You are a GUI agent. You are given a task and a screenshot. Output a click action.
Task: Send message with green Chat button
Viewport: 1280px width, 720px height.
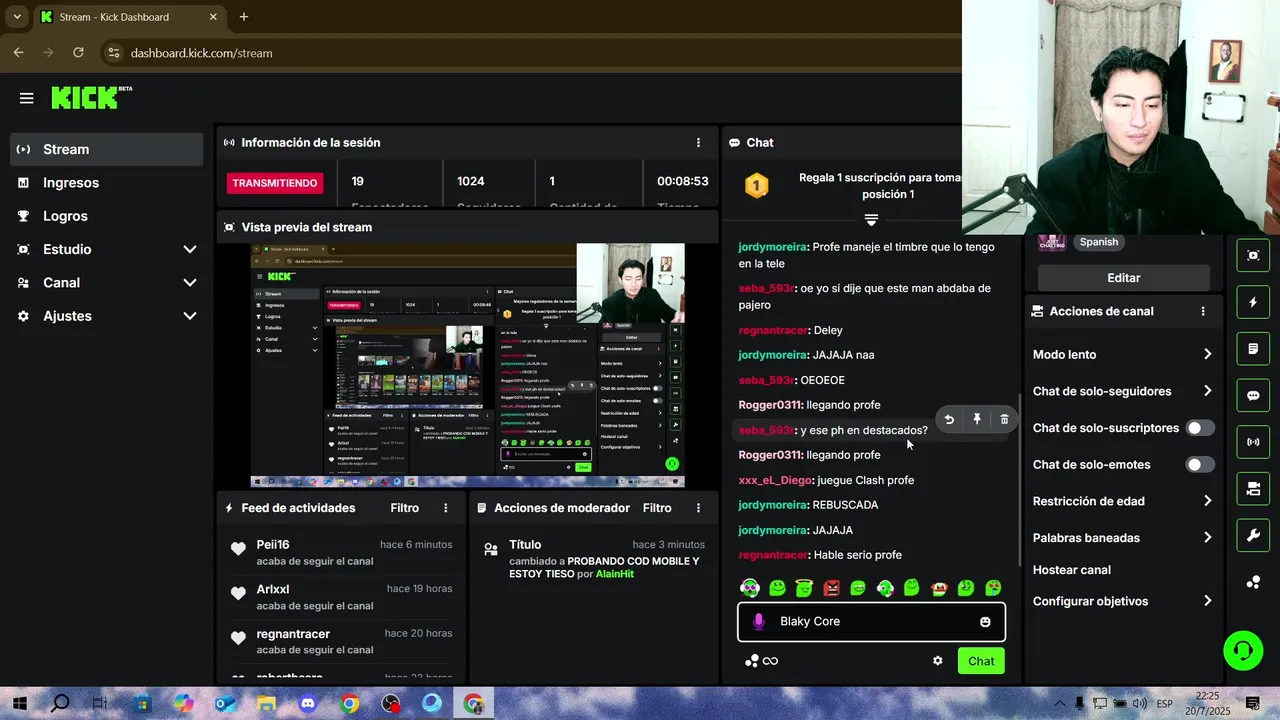click(981, 661)
